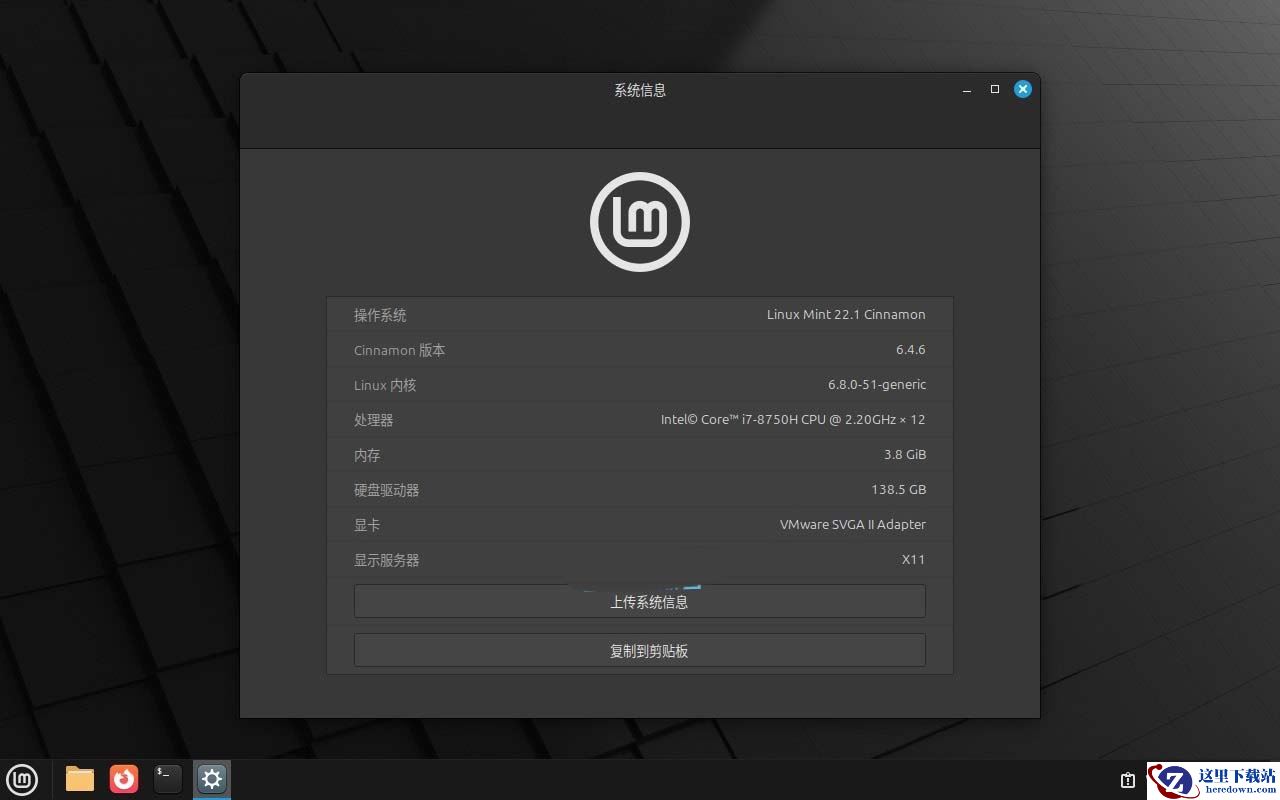Image resolution: width=1280 pixels, height=800 pixels.
Task: Click the Intel Core i7-8750H CPU value
Action: pos(793,420)
